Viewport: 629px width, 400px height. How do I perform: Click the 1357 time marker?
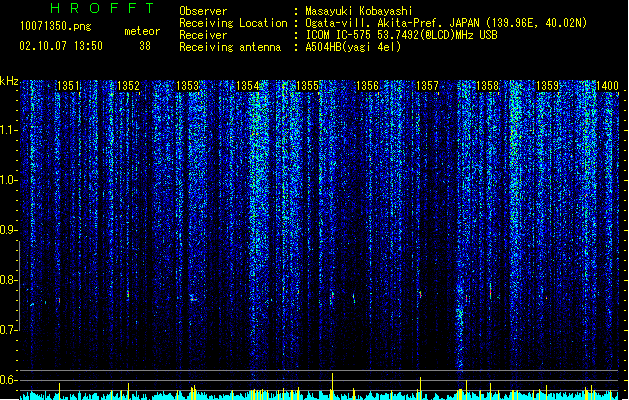pos(427,86)
